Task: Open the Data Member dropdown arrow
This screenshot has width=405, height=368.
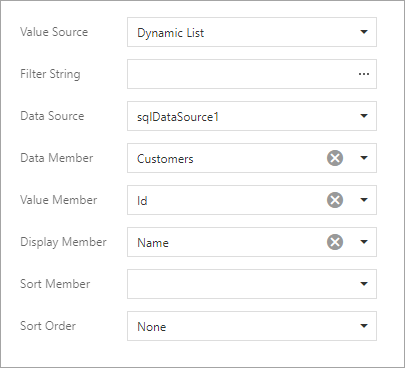Action: tap(364, 158)
